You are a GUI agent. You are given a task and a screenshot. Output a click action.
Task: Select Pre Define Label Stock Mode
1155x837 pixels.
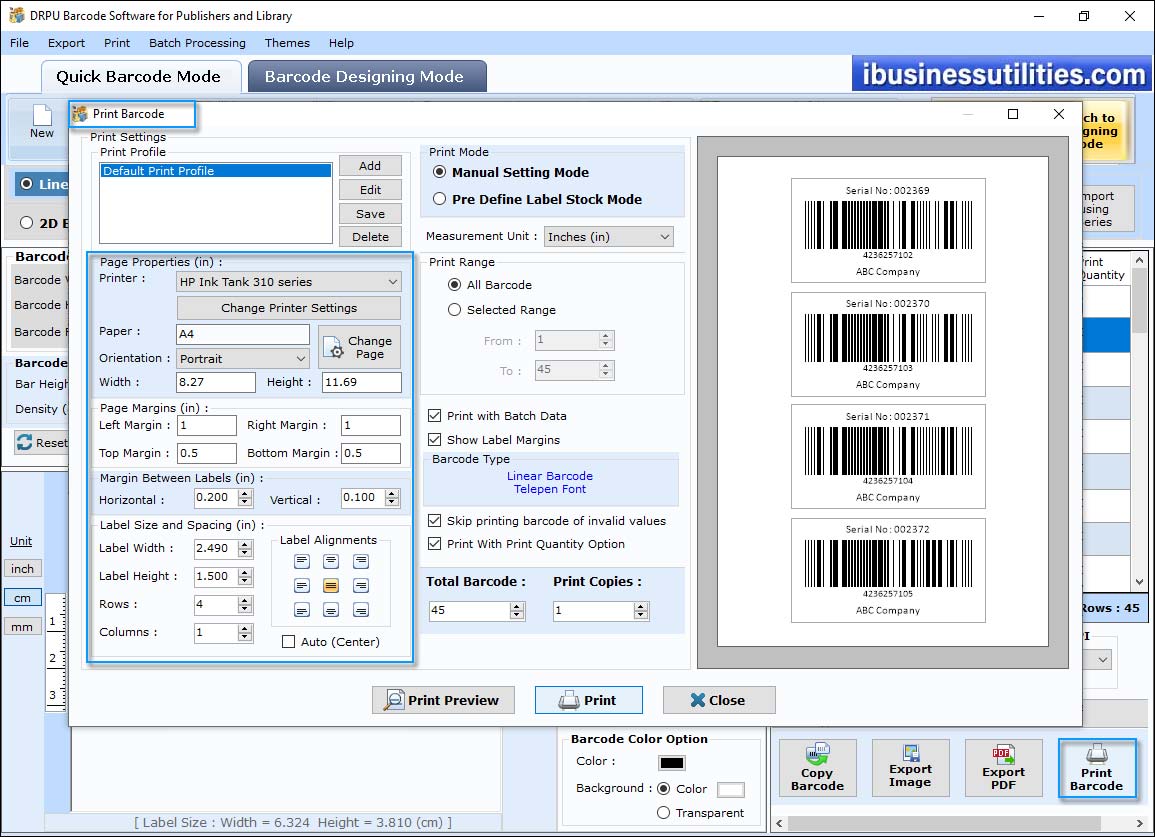click(440, 199)
